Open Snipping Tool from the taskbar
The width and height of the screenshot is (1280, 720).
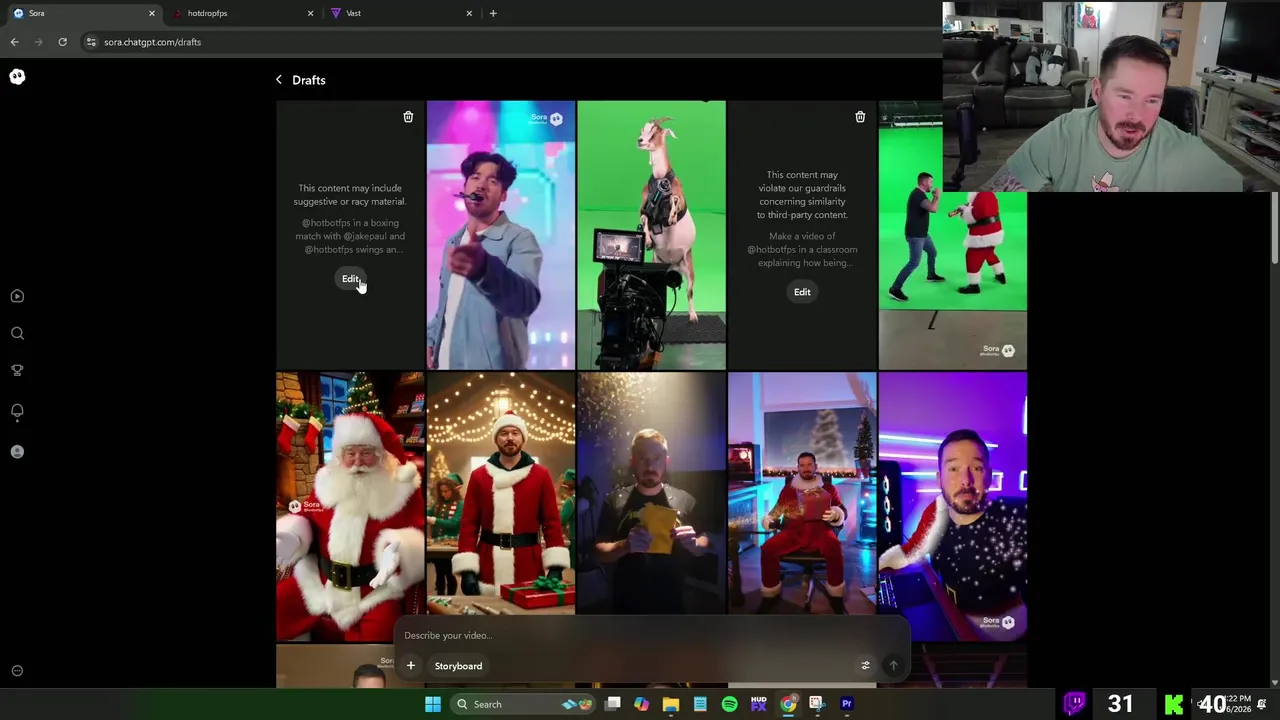[x=816, y=704]
